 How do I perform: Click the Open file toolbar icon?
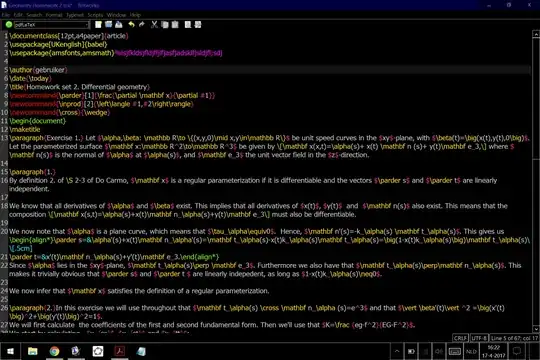click(x=108, y=24)
